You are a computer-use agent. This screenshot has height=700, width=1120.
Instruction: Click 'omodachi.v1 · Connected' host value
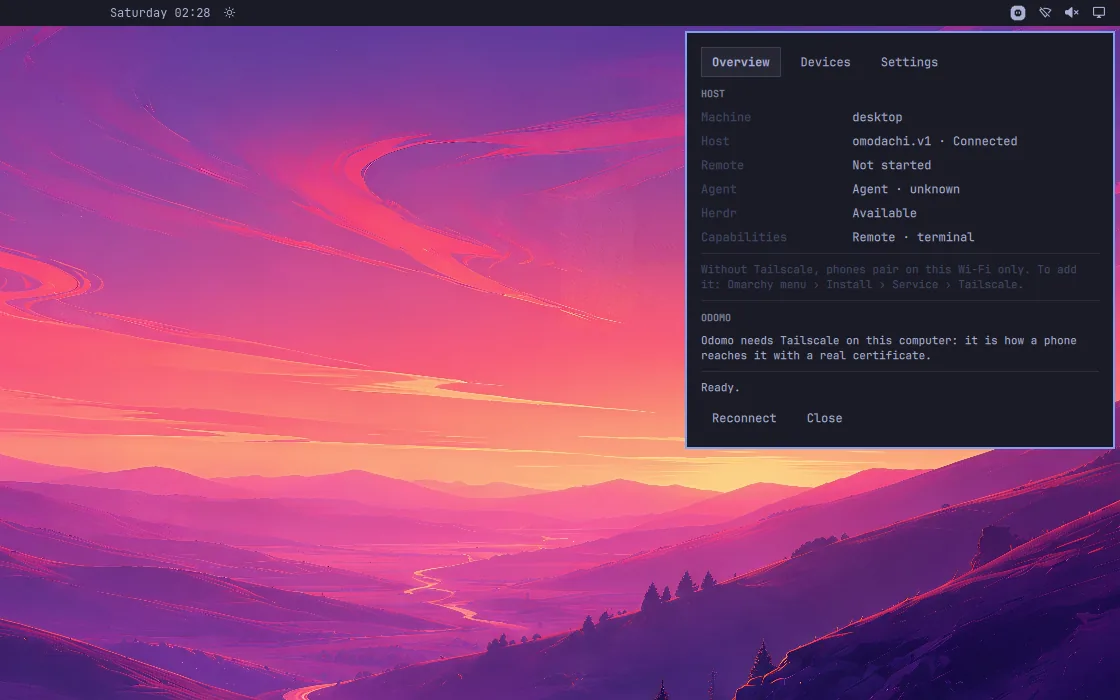[x=934, y=141]
